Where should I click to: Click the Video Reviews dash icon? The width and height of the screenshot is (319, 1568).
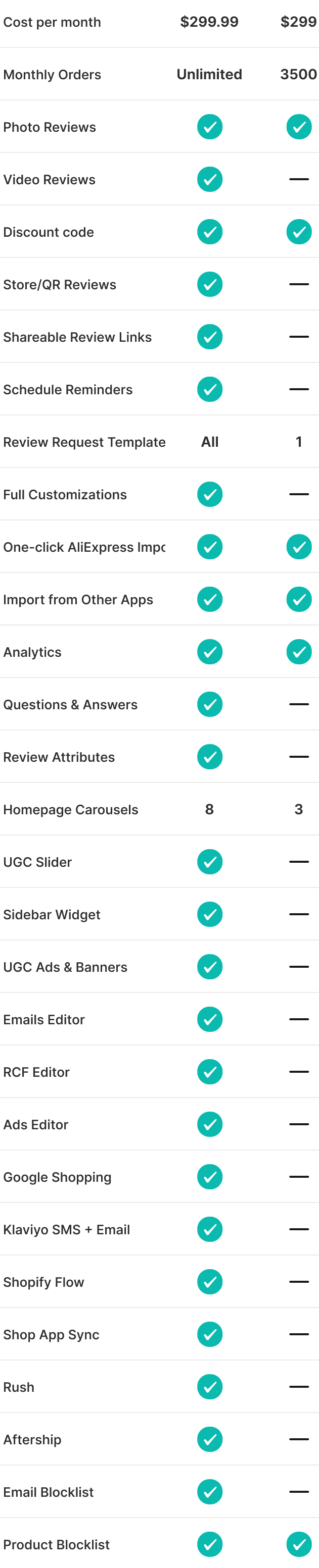click(299, 180)
